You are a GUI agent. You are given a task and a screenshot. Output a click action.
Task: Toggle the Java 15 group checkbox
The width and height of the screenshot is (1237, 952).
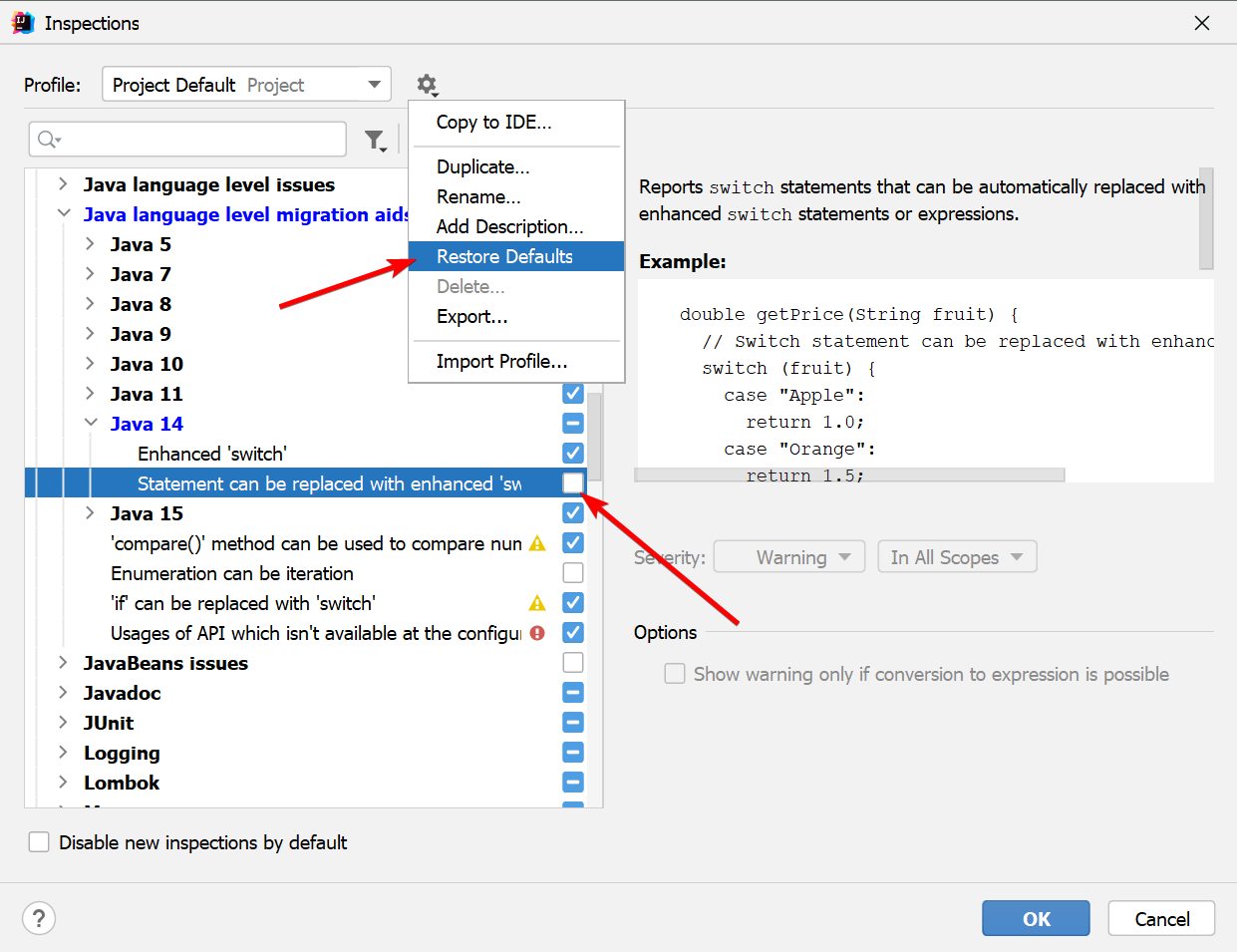(x=573, y=513)
